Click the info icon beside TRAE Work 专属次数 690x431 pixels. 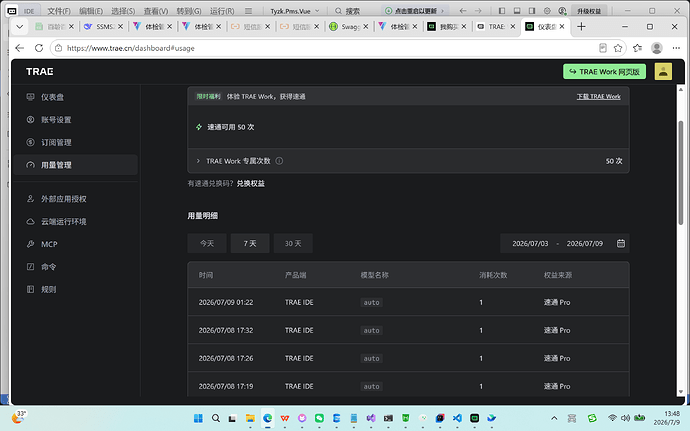coord(279,161)
